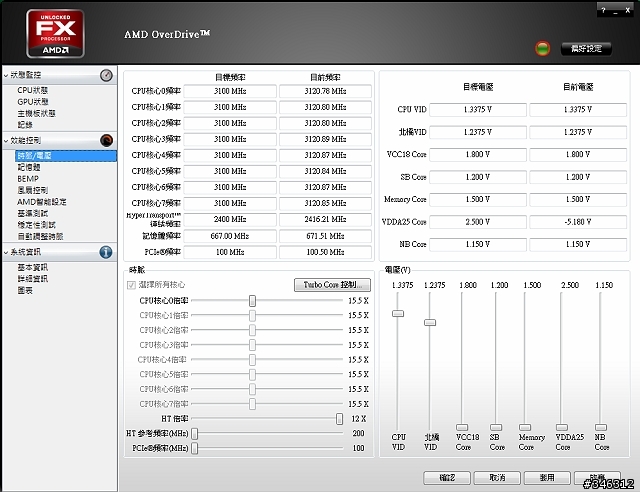Click the Apply button at bottom
Viewport: 640px width, 492px height.
(547, 478)
